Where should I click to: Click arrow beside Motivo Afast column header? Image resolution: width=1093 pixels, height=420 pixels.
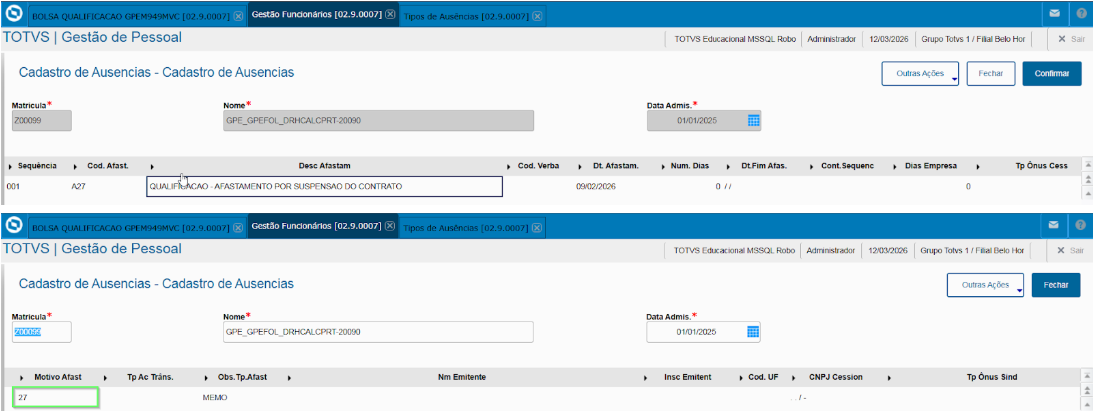pyautogui.click(x=21, y=377)
